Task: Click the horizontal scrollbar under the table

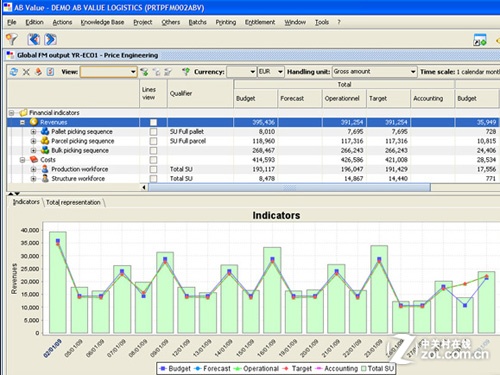Action: [x=289, y=188]
